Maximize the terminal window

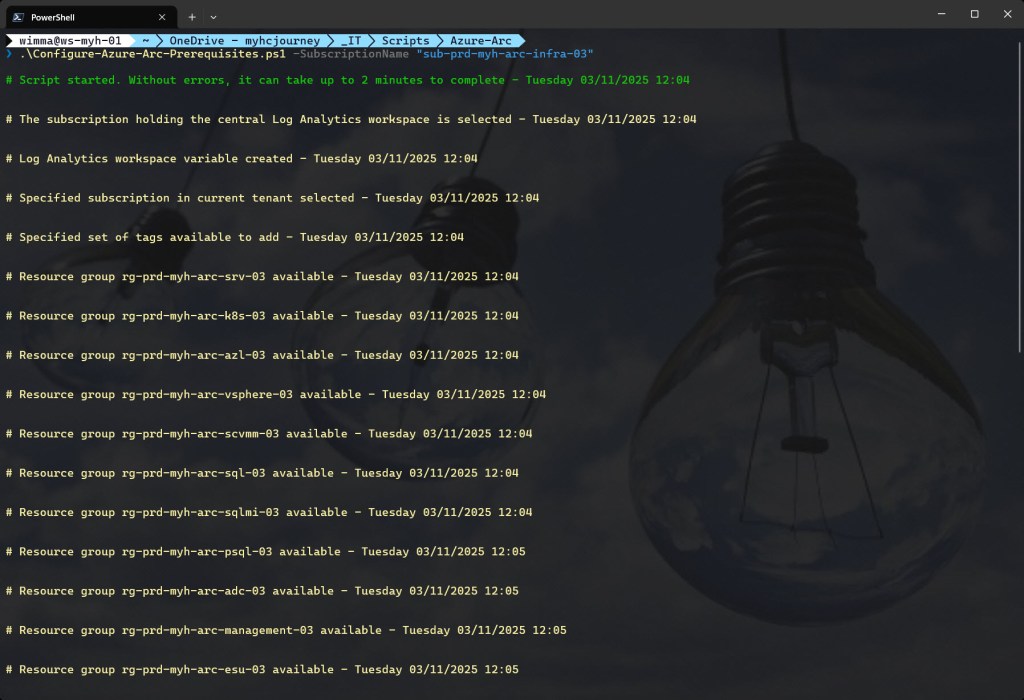(974, 14)
